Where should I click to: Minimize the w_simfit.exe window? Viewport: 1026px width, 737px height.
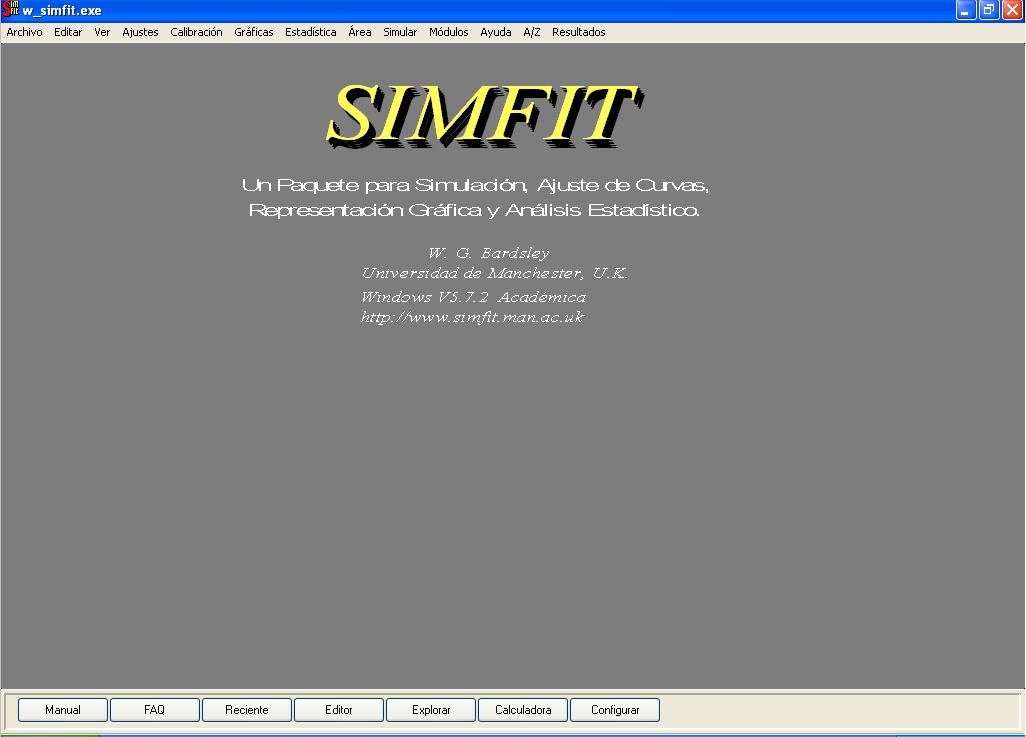[x=966, y=10]
